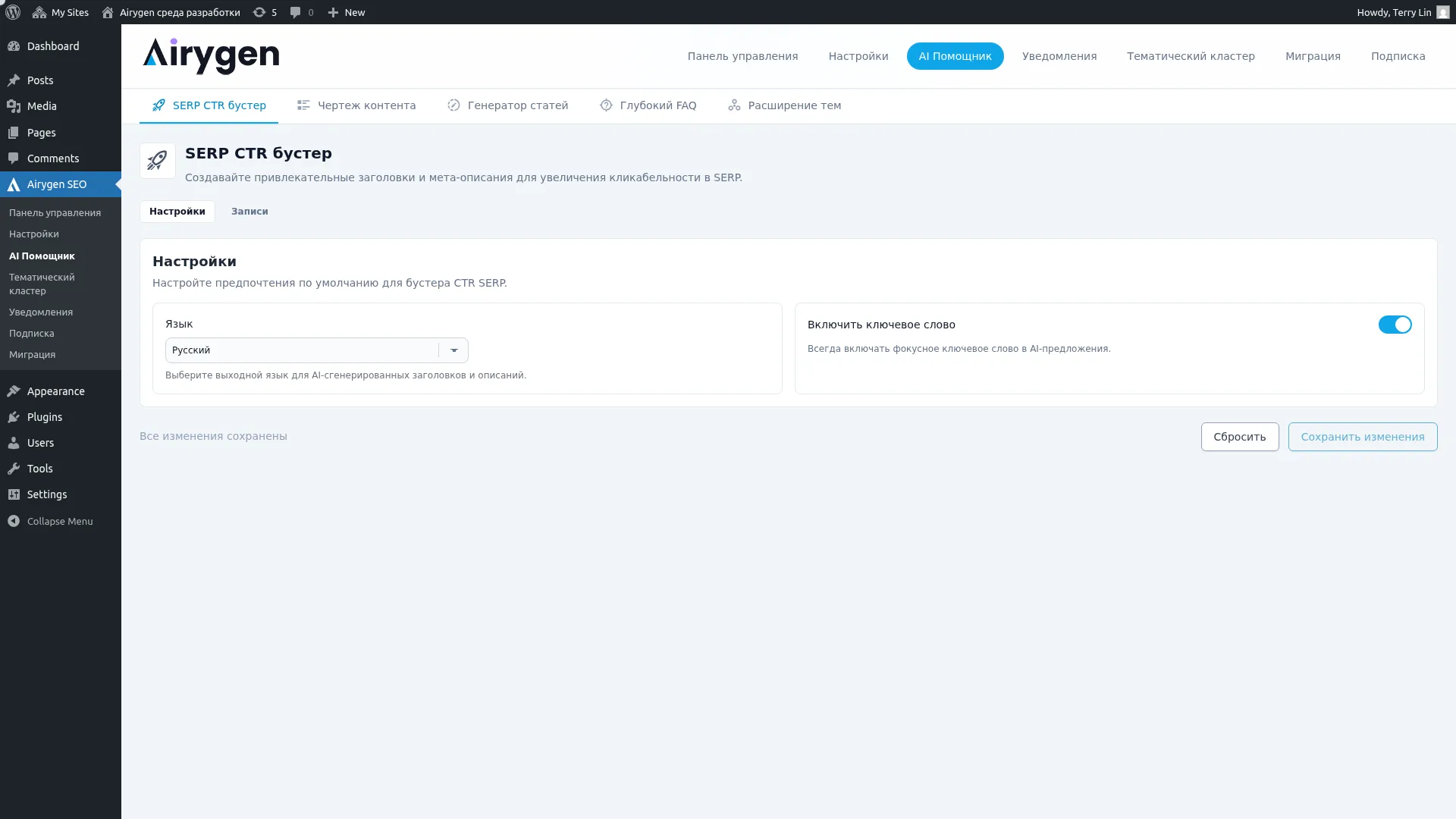Click the Airygen logo

[211, 56]
